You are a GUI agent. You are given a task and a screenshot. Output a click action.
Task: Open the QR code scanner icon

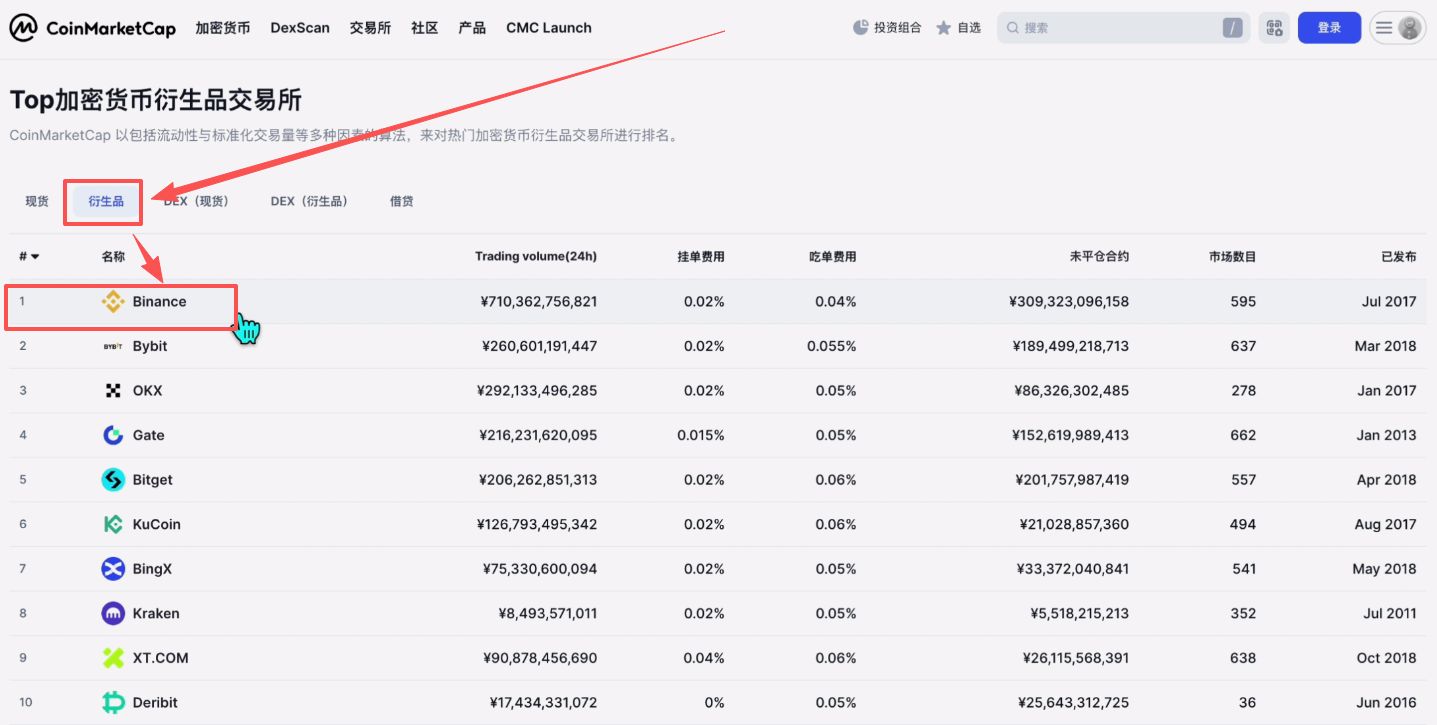[1274, 27]
